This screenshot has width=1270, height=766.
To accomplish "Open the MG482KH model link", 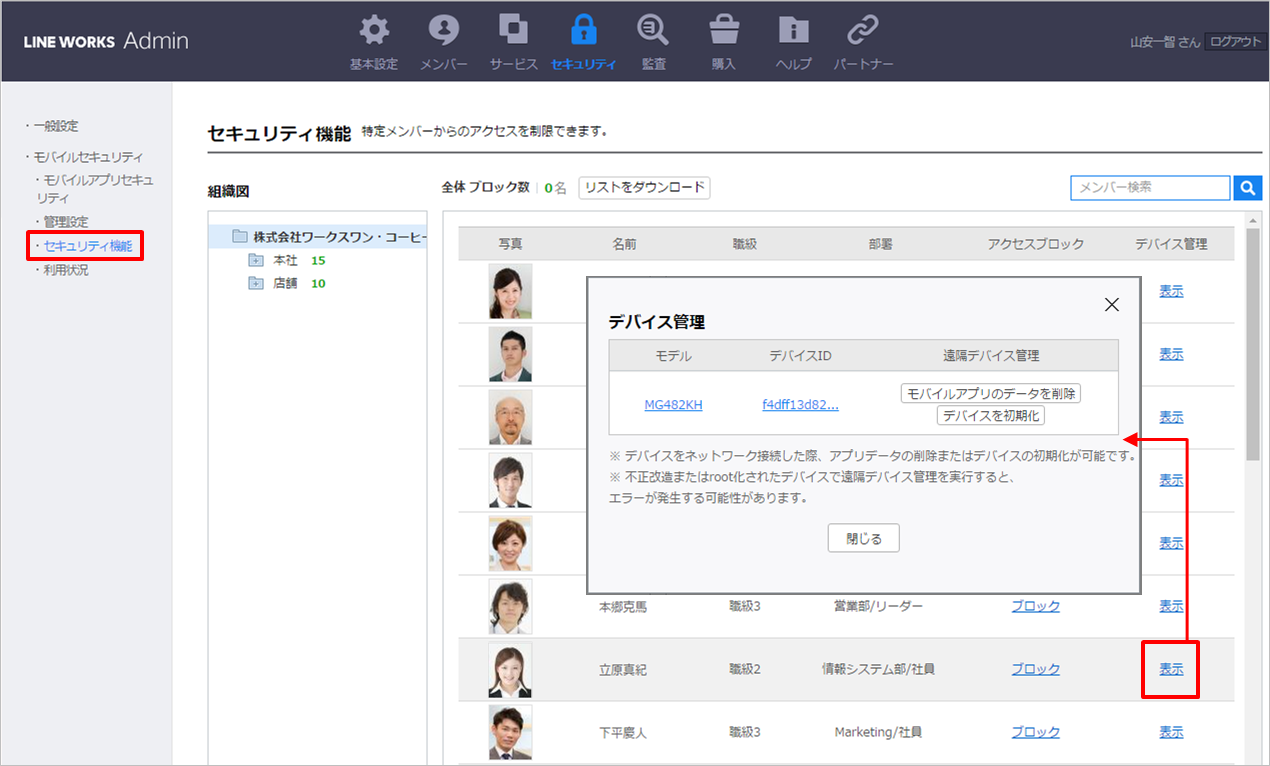I will [x=673, y=405].
